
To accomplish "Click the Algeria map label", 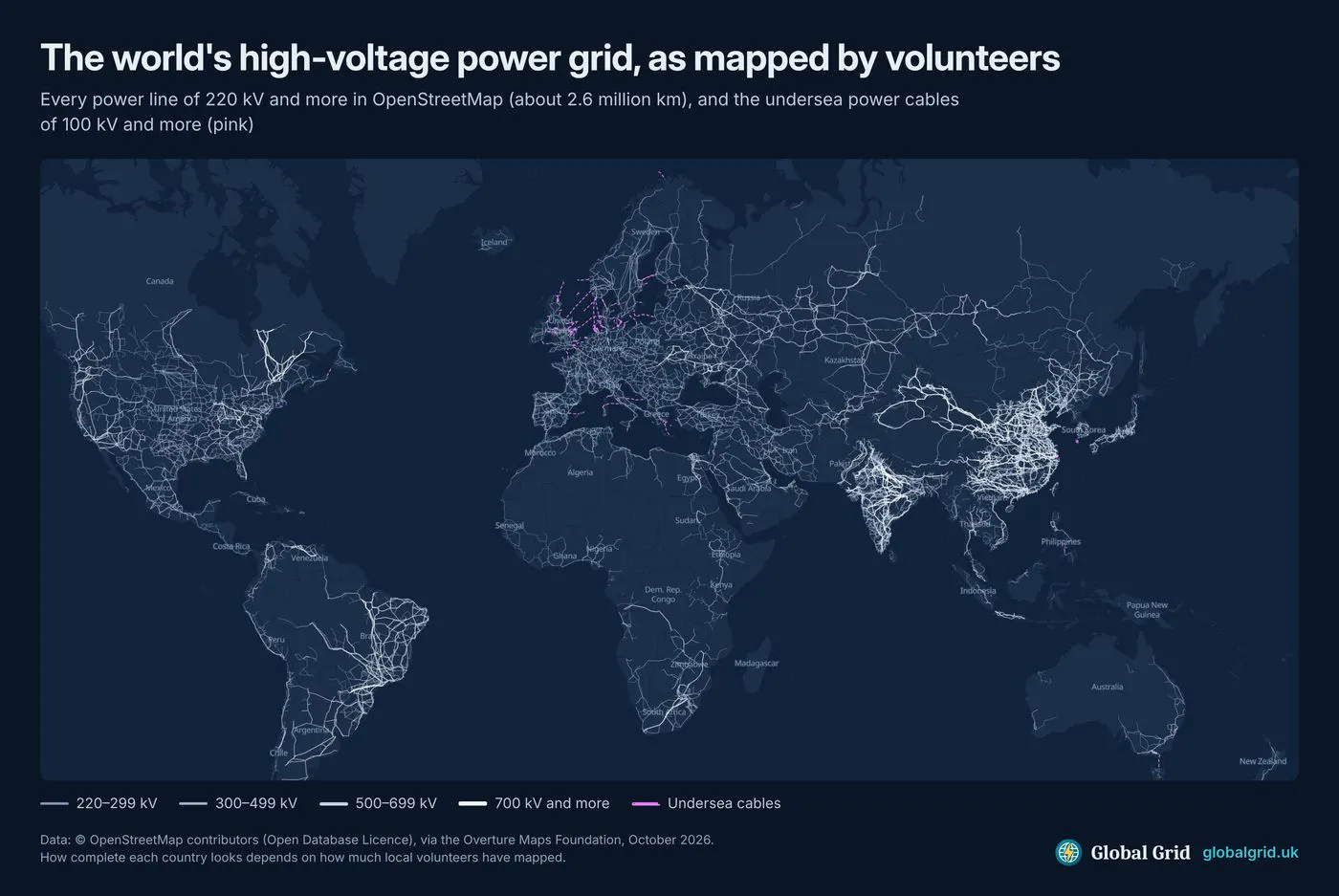I will tap(581, 472).
